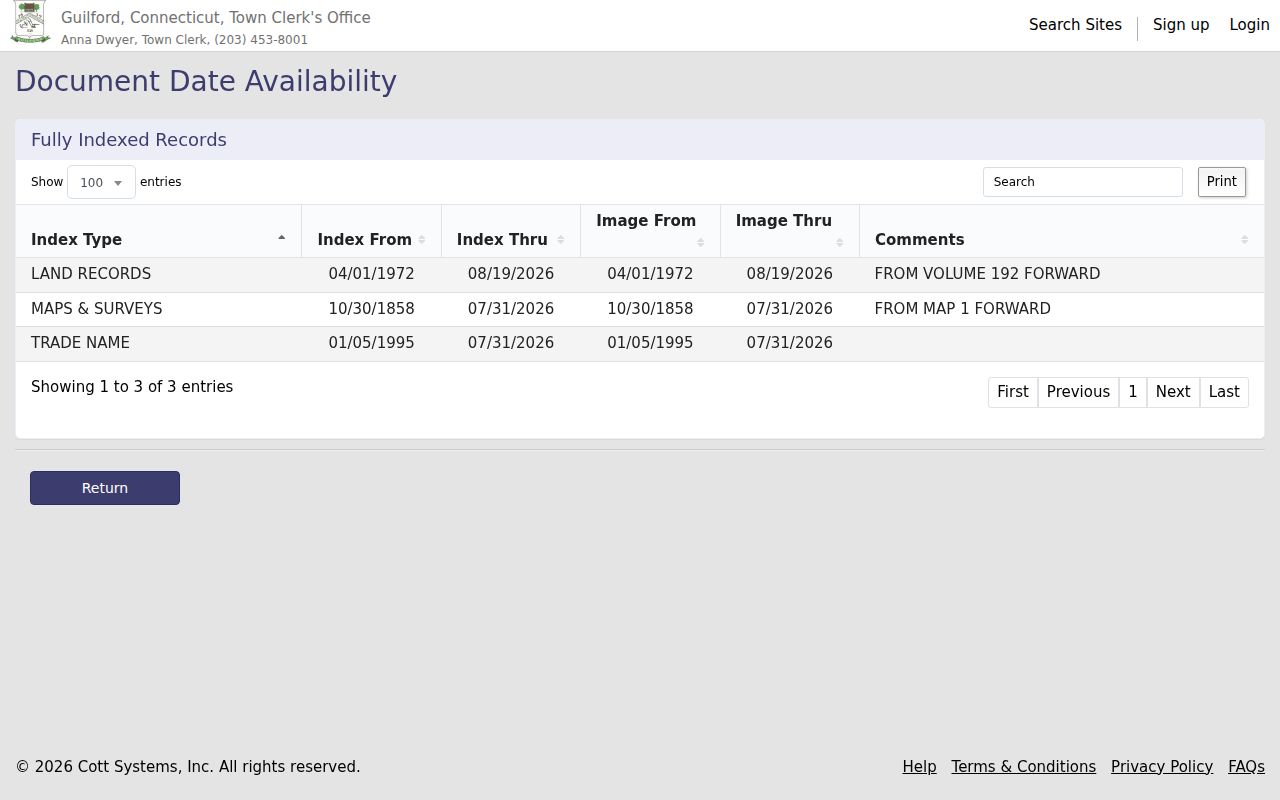
Task: Open the Help link in footer
Action: click(919, 767)
